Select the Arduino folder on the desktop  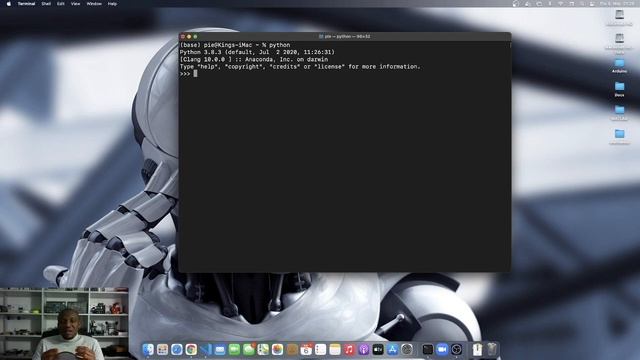[x=620, y=65]
